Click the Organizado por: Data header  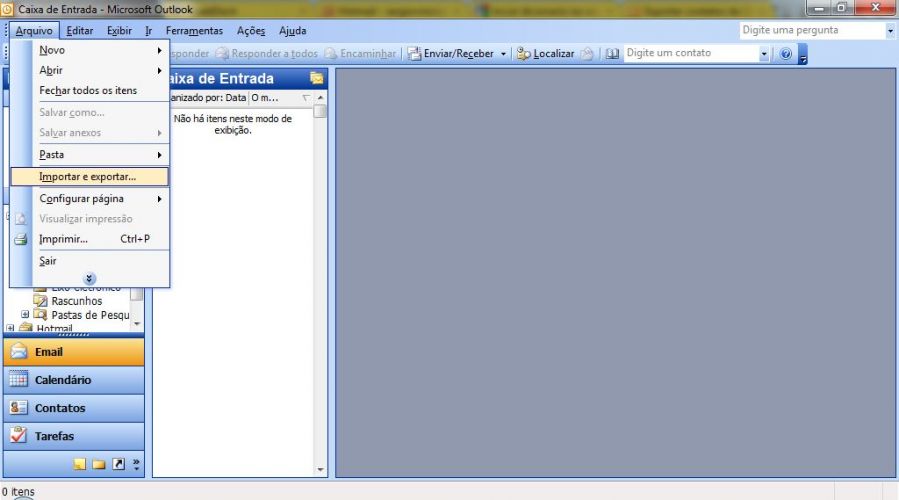pyautogui.click(x=208, y=98)
